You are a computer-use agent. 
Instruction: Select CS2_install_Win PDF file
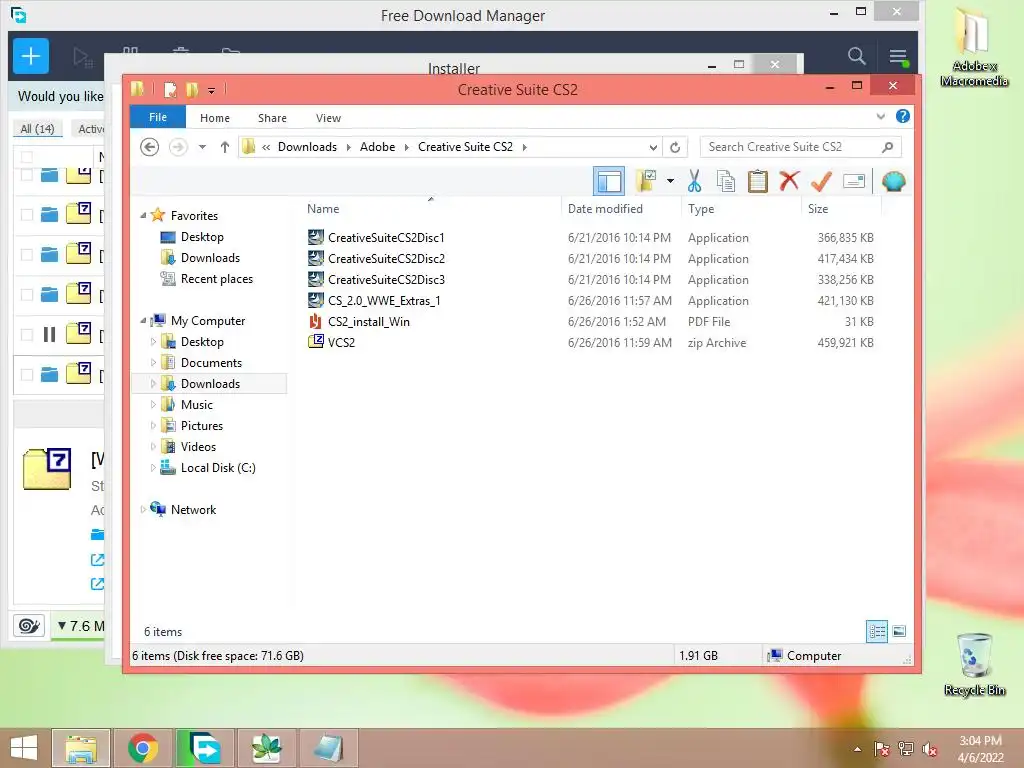pos(369,321)
